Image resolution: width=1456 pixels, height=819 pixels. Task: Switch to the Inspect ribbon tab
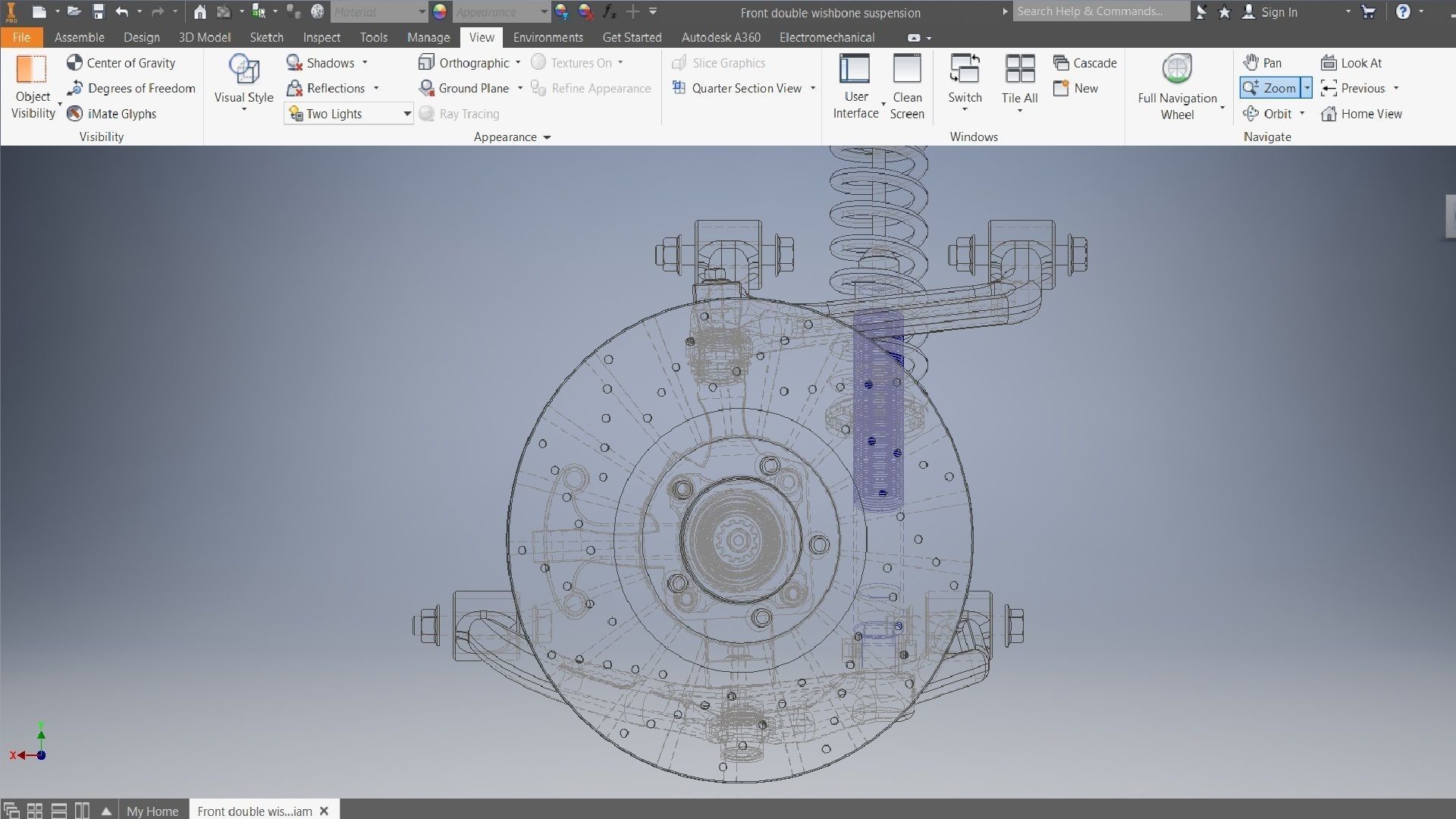(322, 37)
